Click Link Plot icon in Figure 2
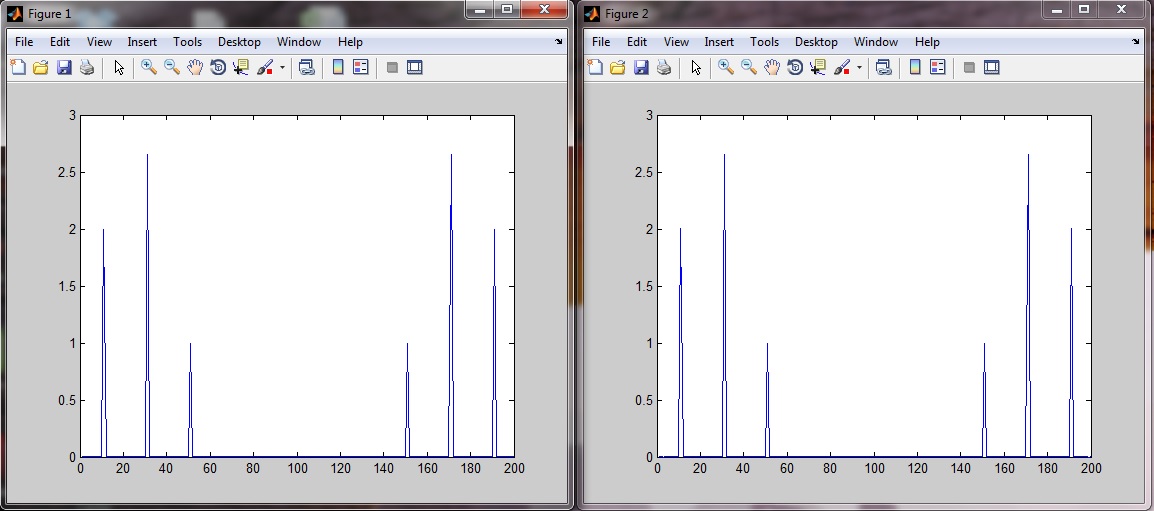The image size is (1154, 511). click(884, 68)
